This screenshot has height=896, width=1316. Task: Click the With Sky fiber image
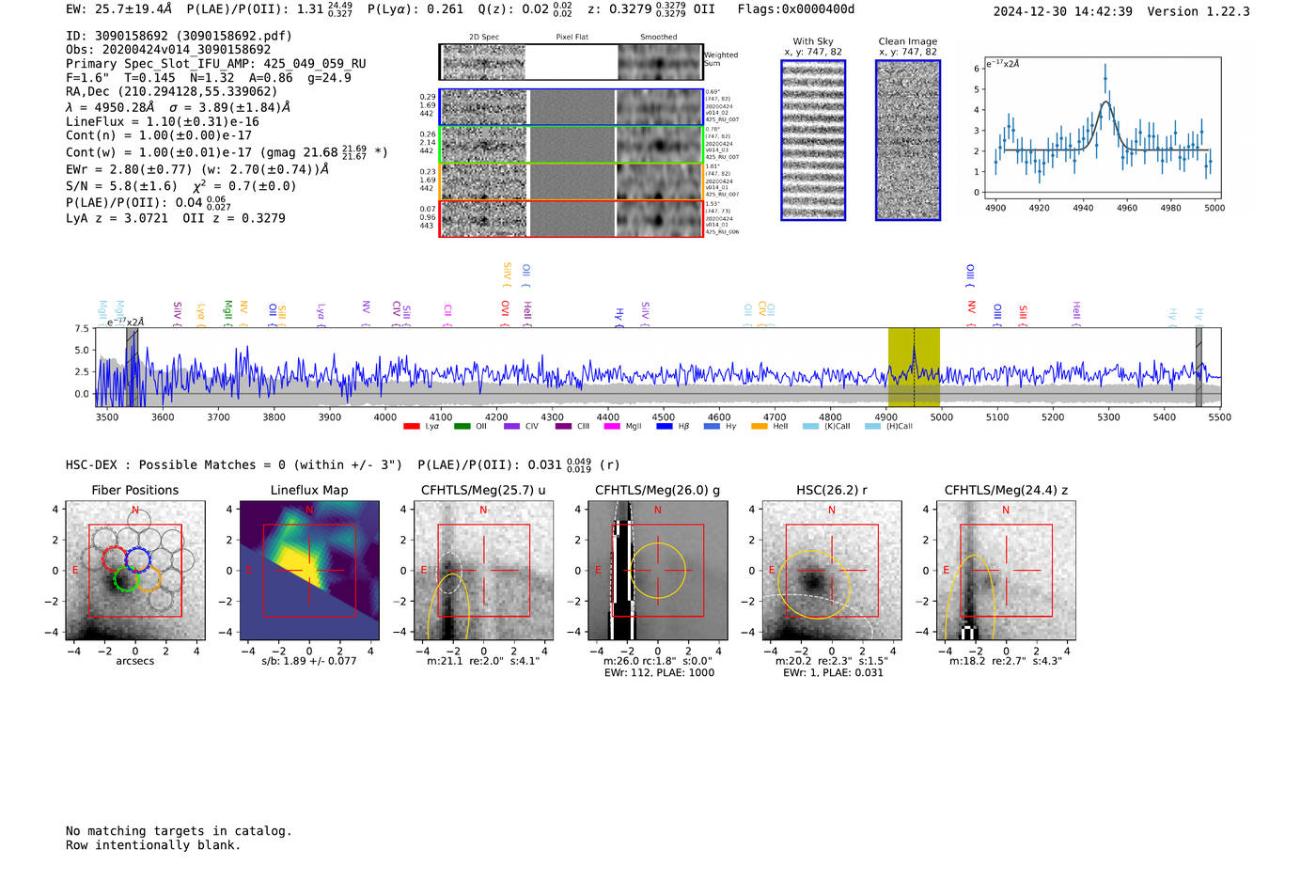(813, 140)
